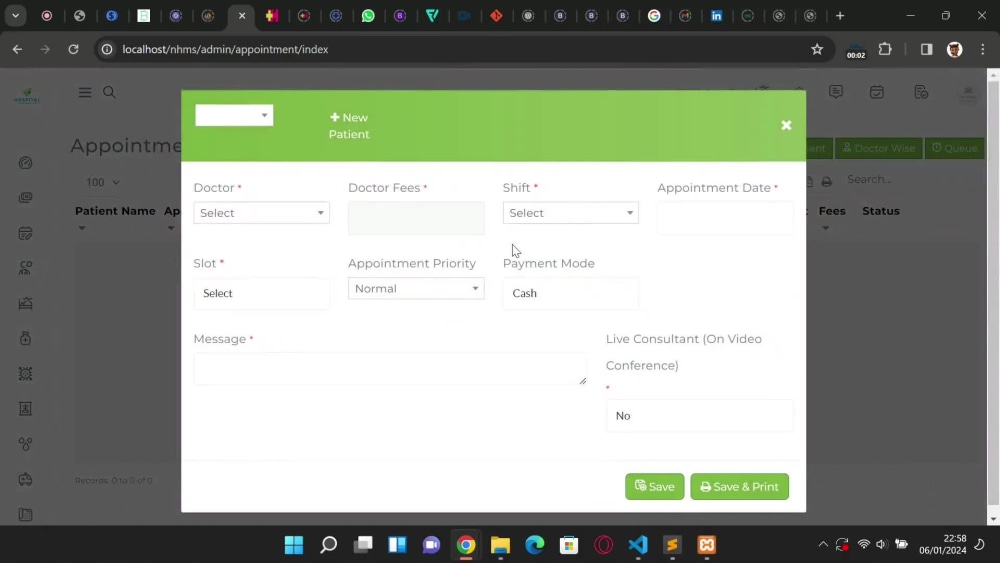
Task: Open the pathology sidebar icon
Action: 26,374
